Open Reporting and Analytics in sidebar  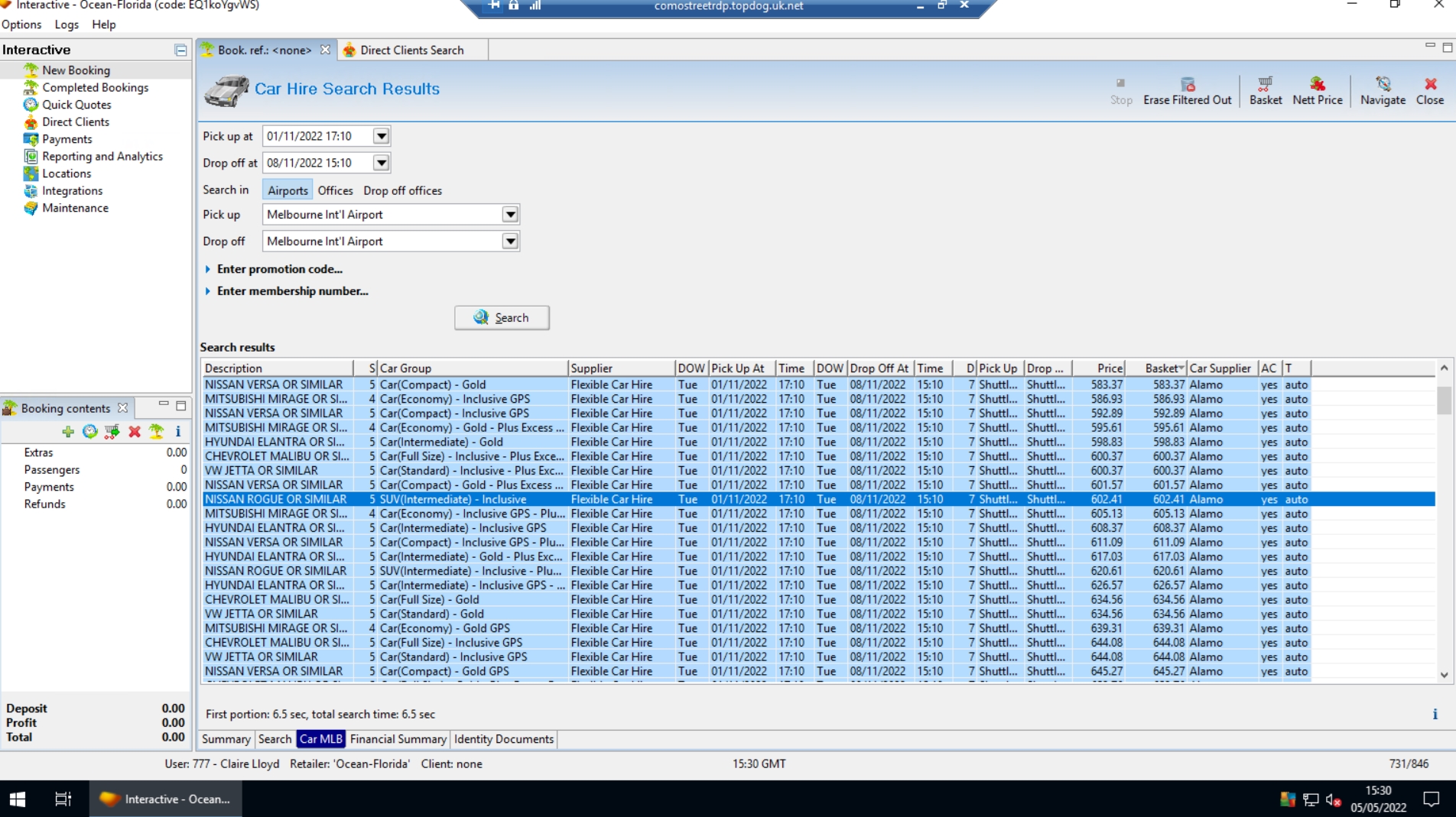tap(102, 157)
